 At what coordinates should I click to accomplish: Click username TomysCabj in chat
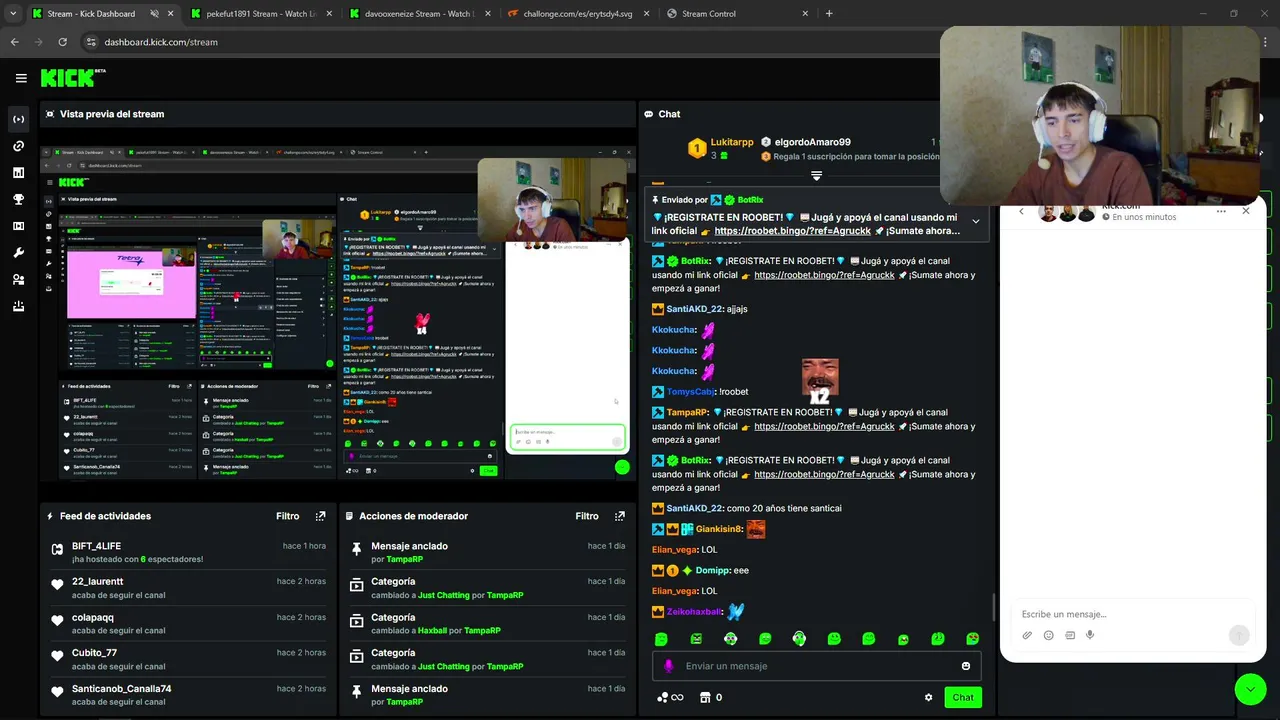coord(691,392)
